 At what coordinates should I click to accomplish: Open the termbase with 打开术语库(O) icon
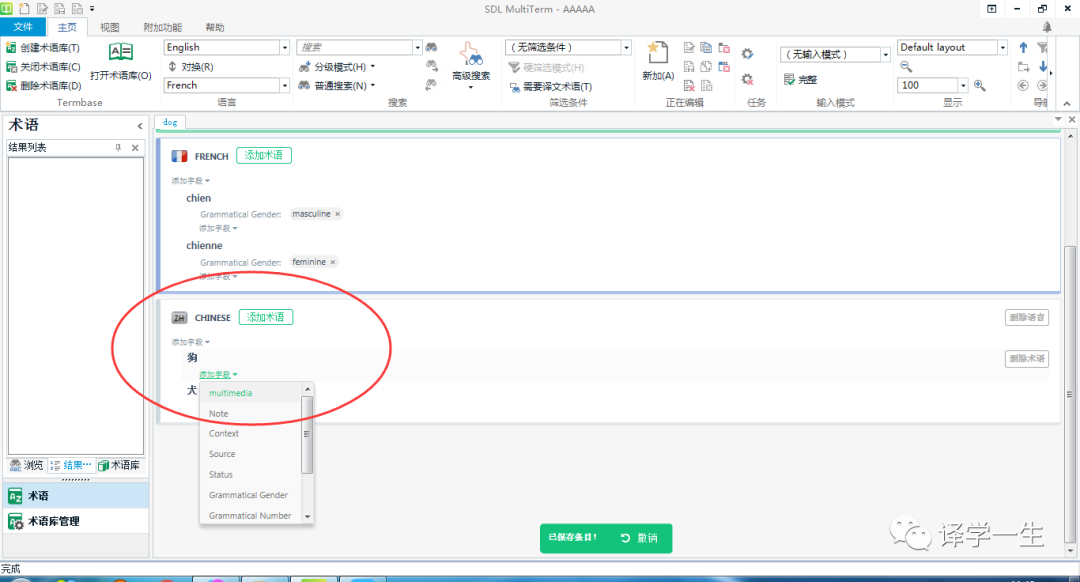tap(121, 52)
